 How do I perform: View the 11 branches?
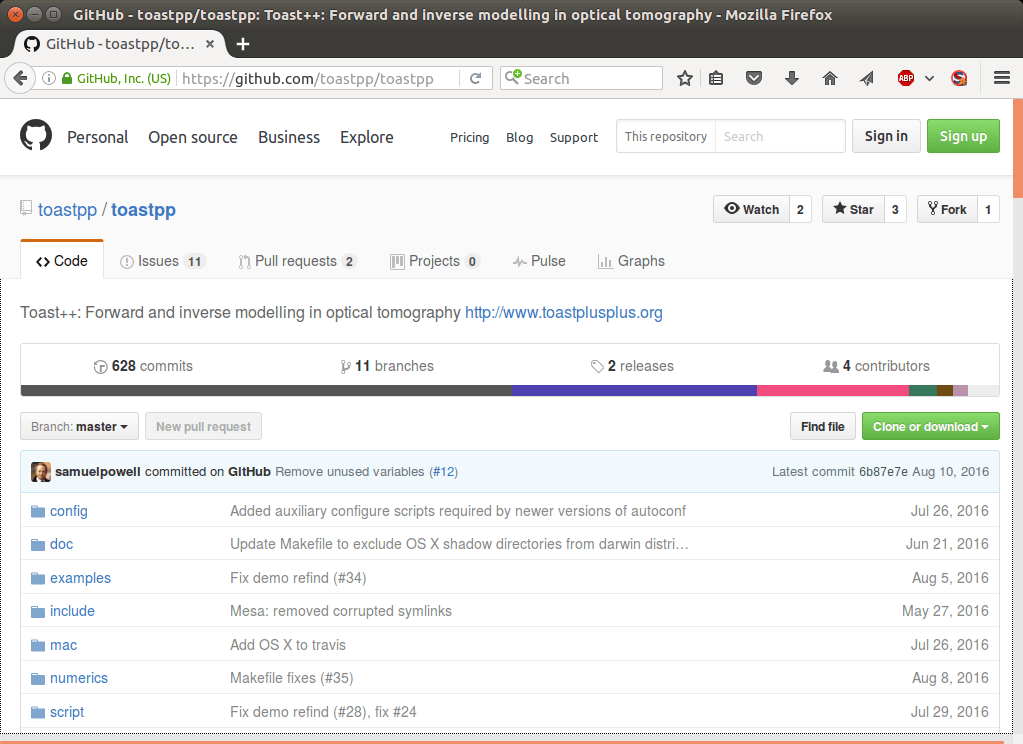[387, 366]
